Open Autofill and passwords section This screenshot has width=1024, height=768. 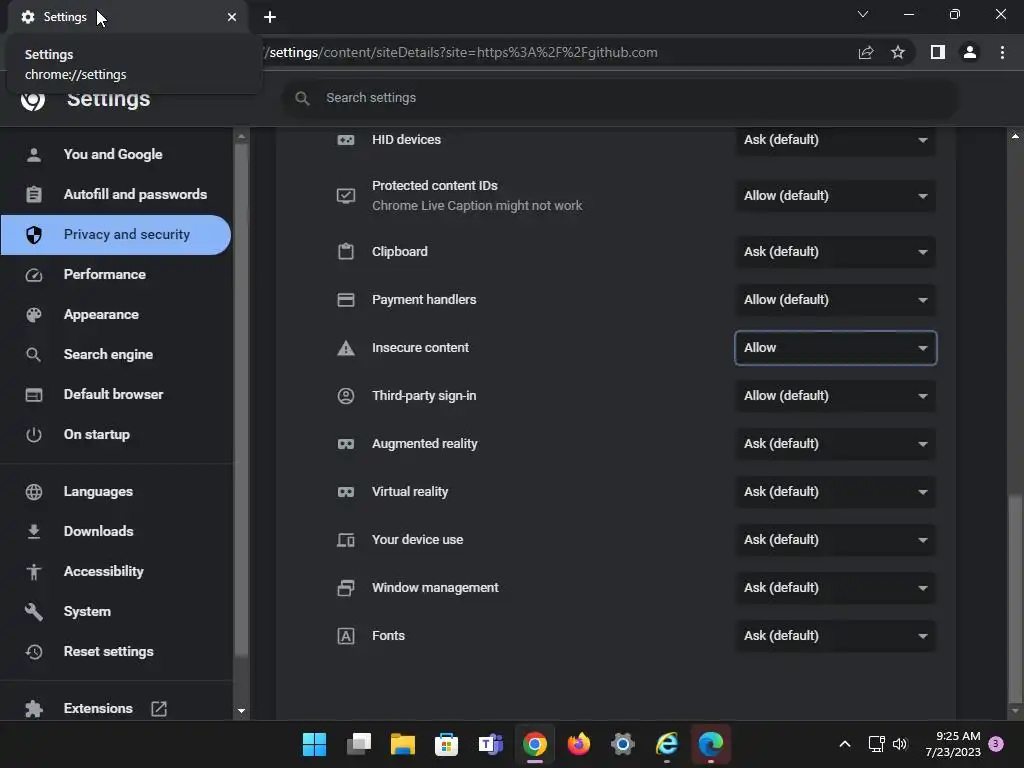point(116,195)
